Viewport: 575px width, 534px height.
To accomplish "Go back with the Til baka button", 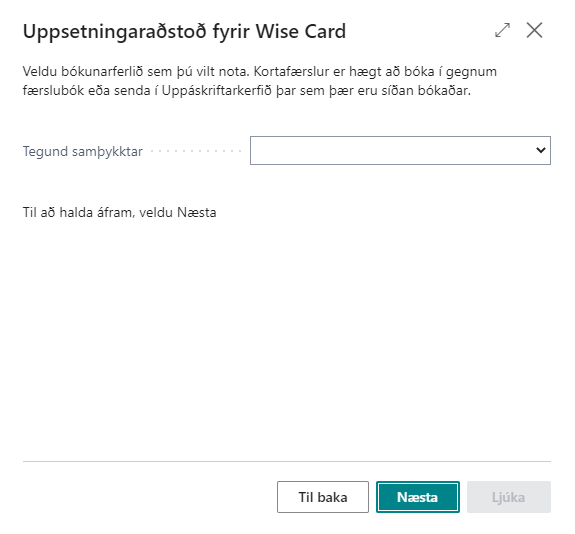I will (x=323, y=497).
